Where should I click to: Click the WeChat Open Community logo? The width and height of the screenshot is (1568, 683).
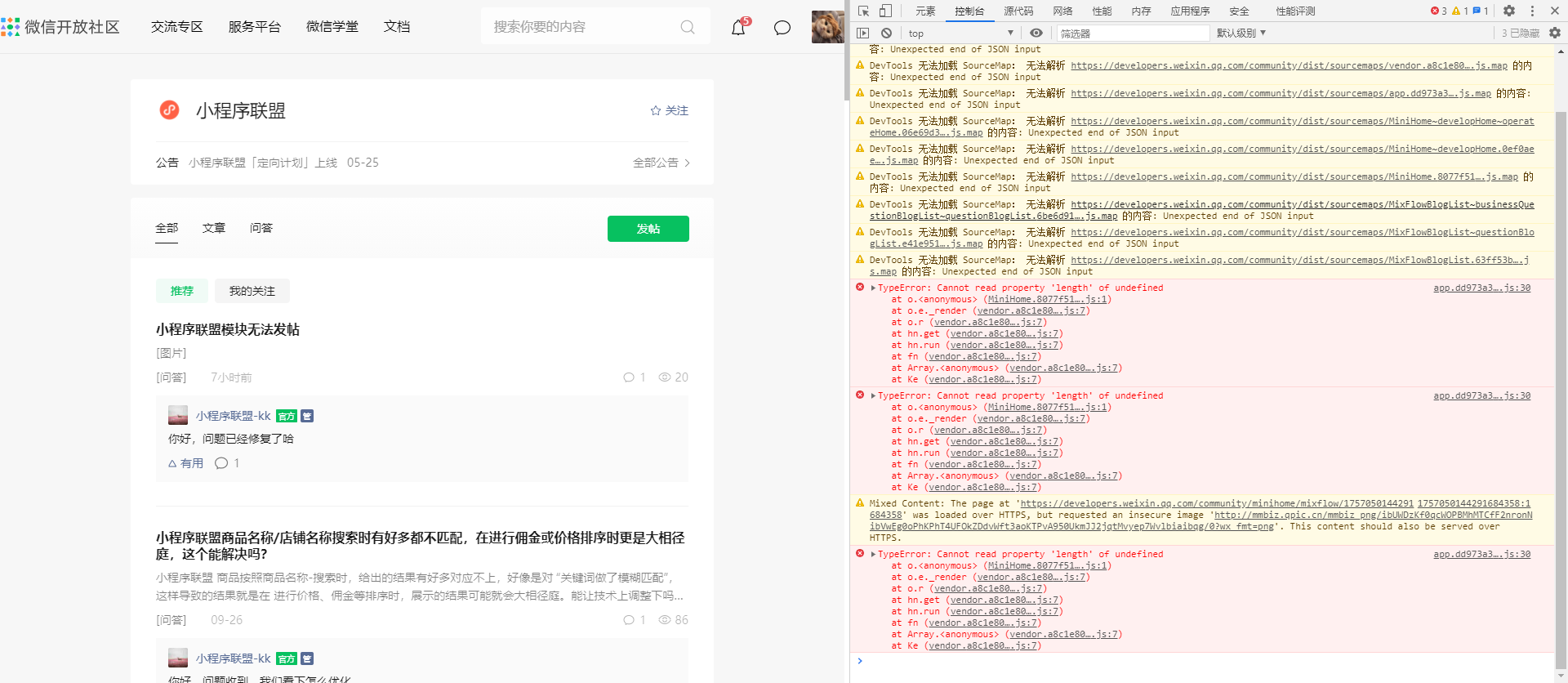point(60,27)
